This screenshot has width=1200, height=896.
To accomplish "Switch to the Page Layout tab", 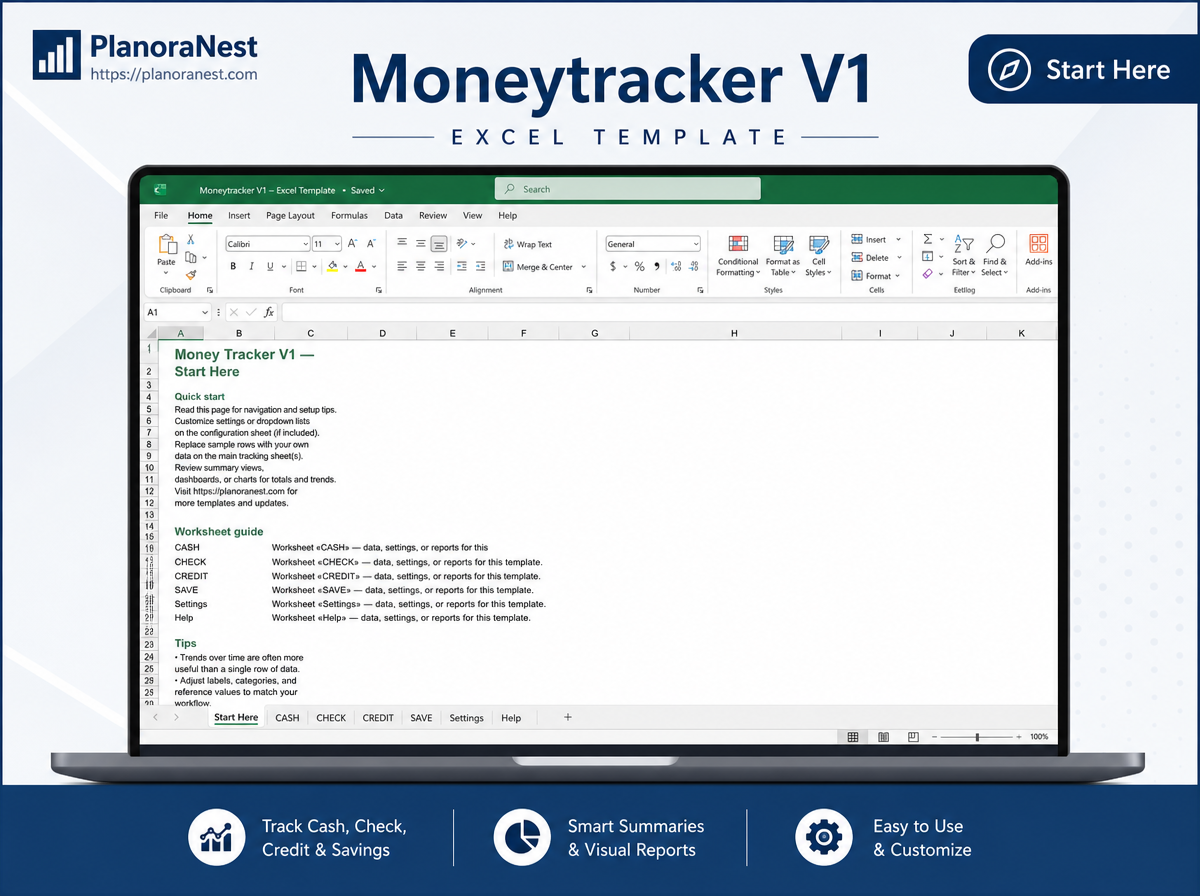I will (290, 215).
